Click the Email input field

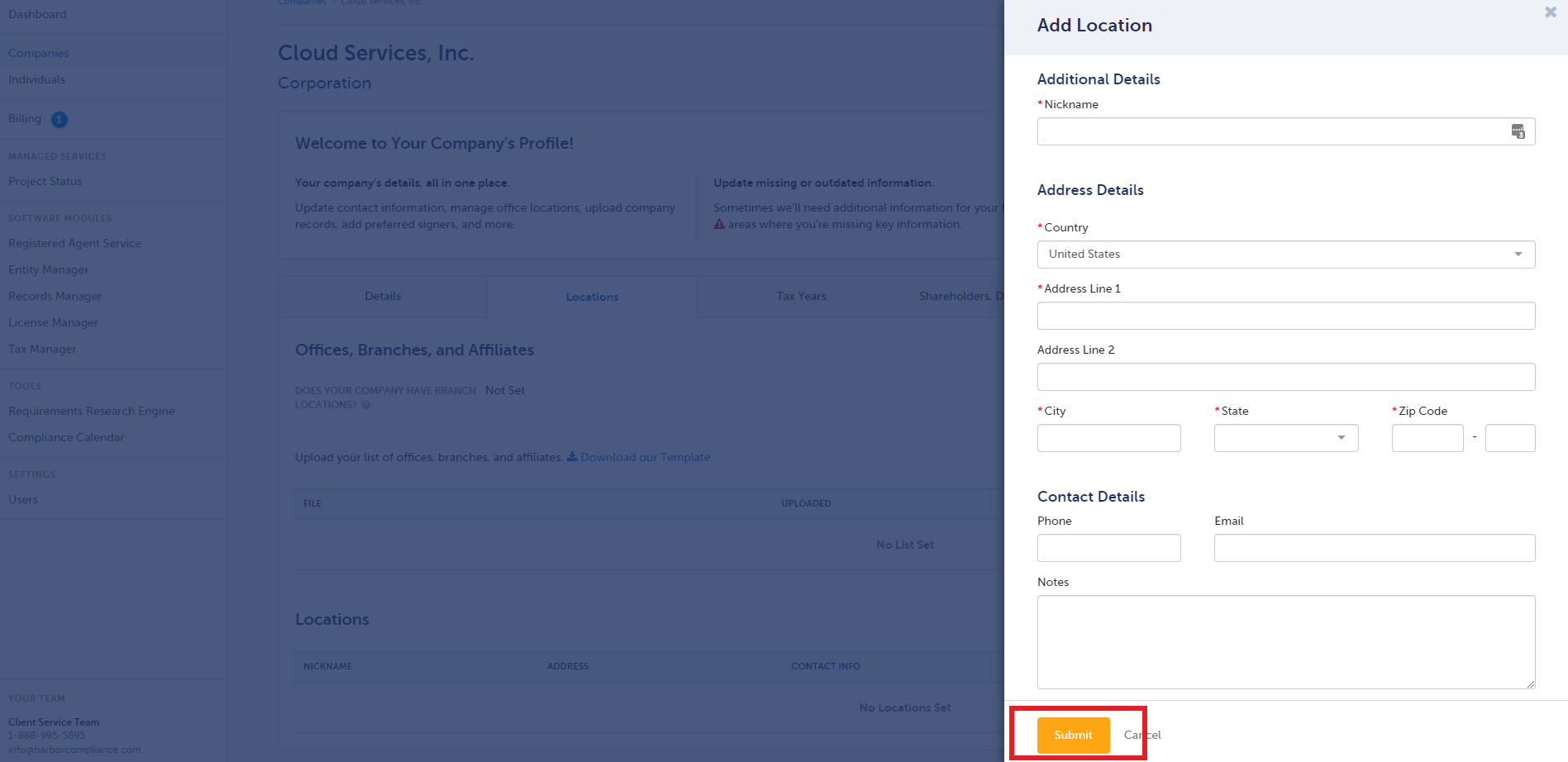pyautogui.click(x=1375, y=548)
